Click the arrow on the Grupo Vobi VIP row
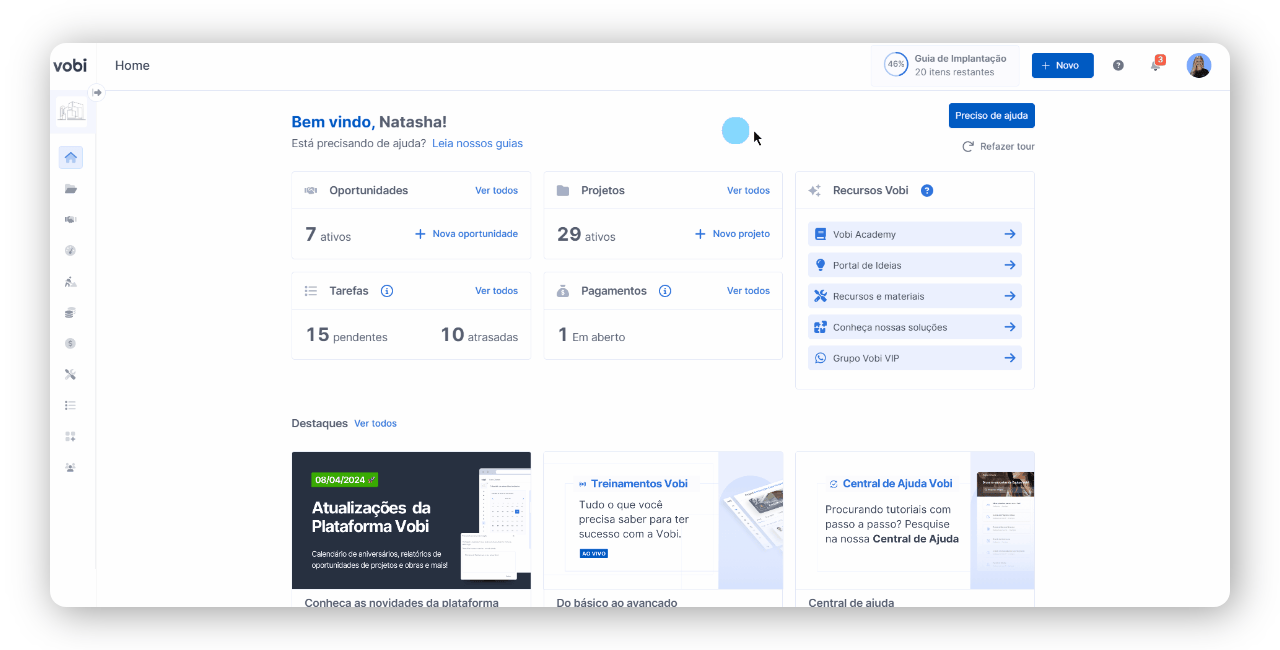The height and width of the screenshot is (650, 1280). [1010, 358]
